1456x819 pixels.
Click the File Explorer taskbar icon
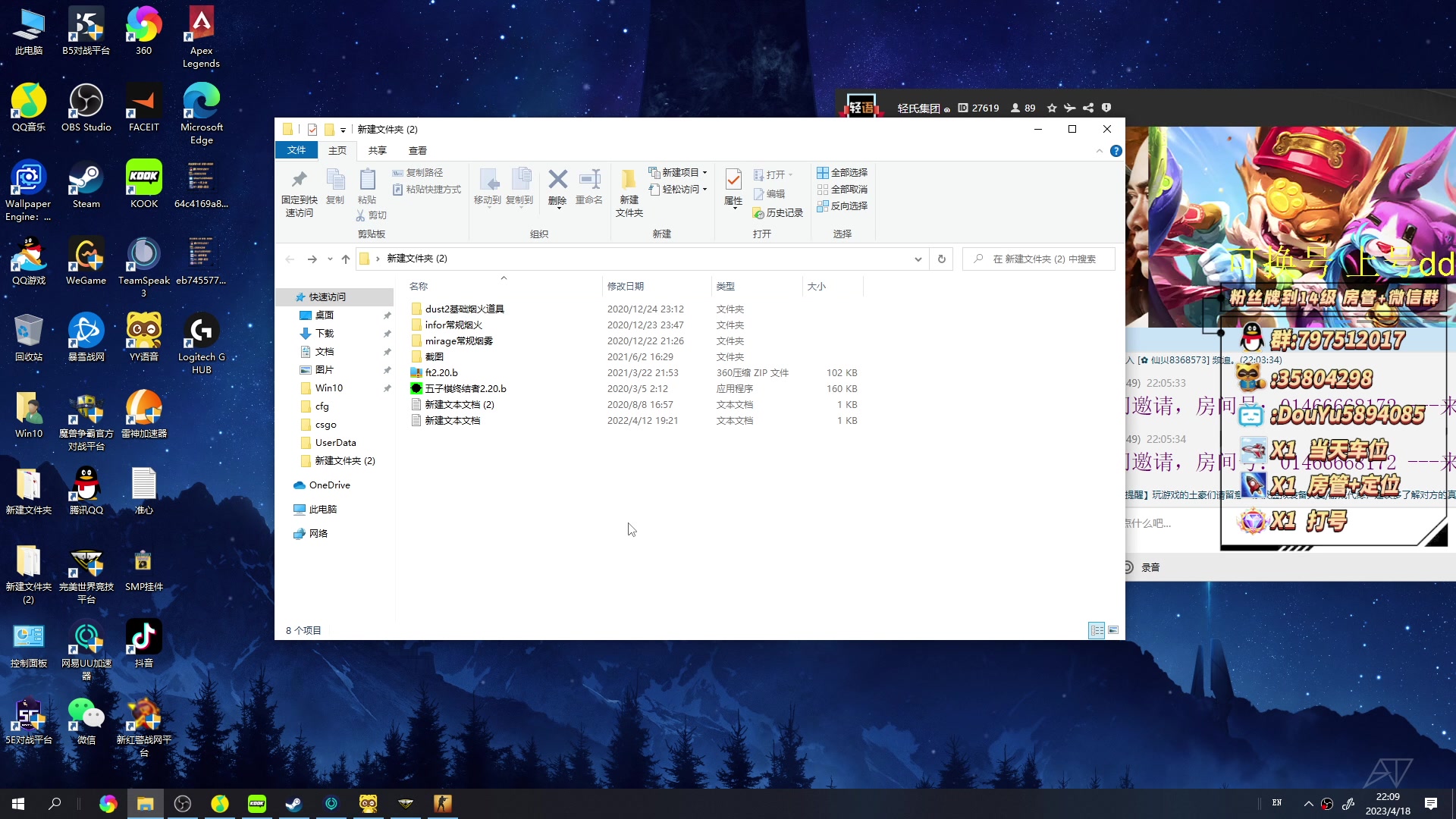click(146, 804)
